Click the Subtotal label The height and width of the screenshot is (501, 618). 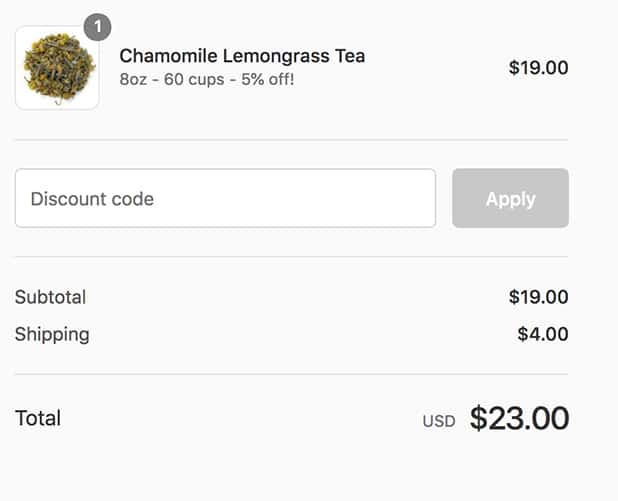point(50,297)
